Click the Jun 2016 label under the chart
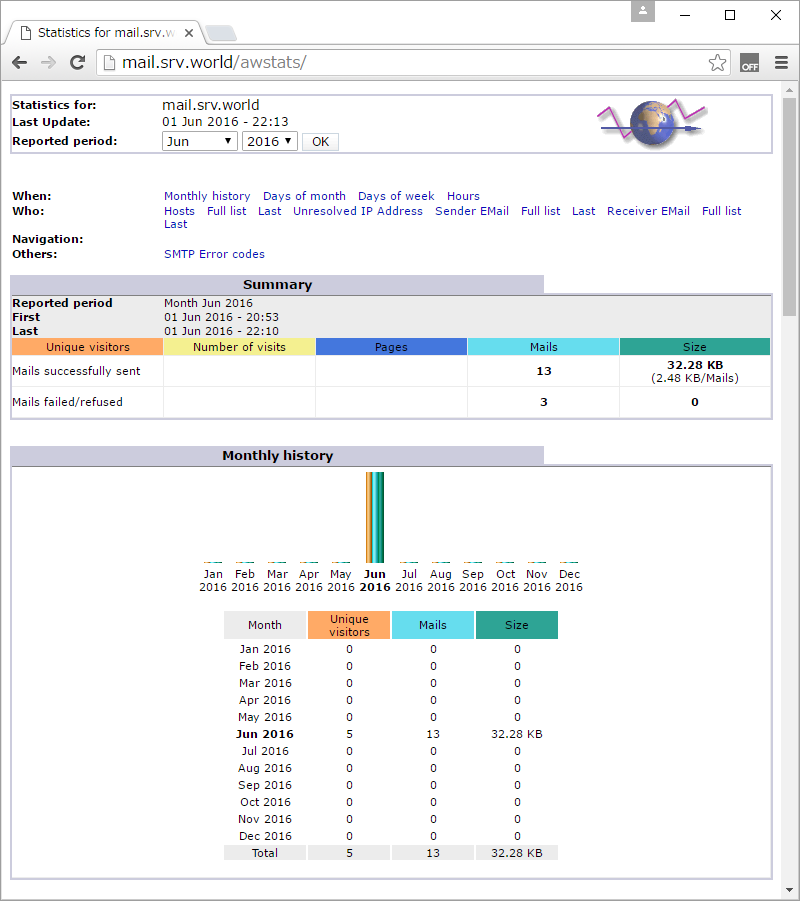The width and height of the screenshot is (800, 901). click(375, 580)
